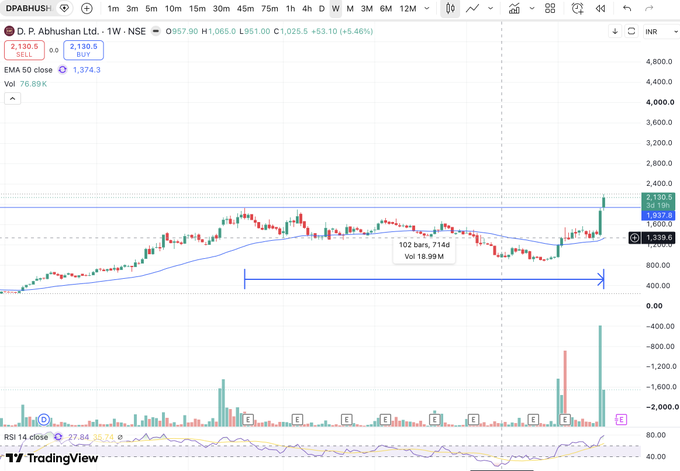
Task: Click the refresh icon beside RSI legend
Action: pyautogui.click(x=58, y=437)
